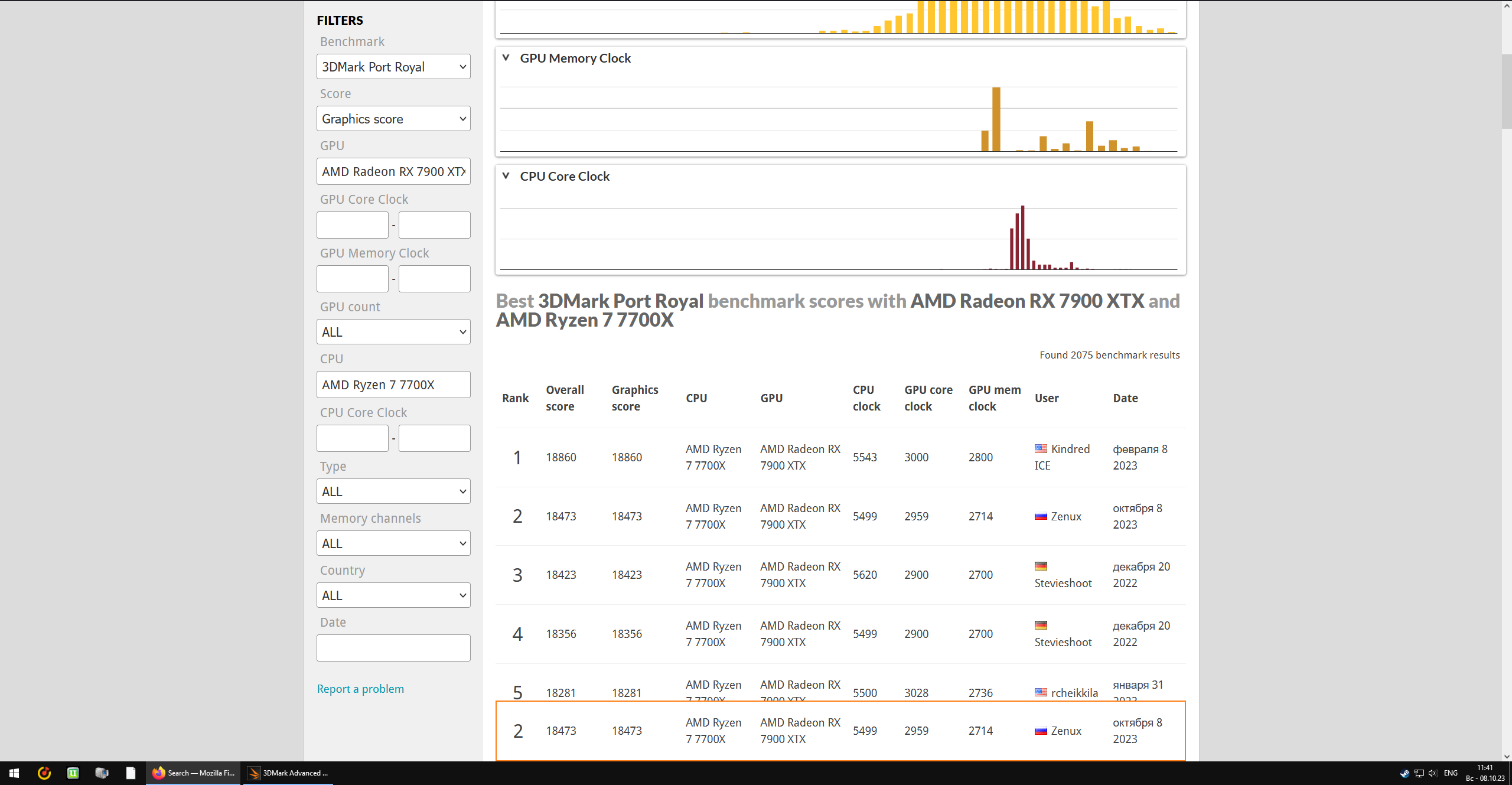The height and width of the screenshot is (785, 1512).
Task: Switch to 3DMark Advanced taskbar window
Action: pos(288,773)
